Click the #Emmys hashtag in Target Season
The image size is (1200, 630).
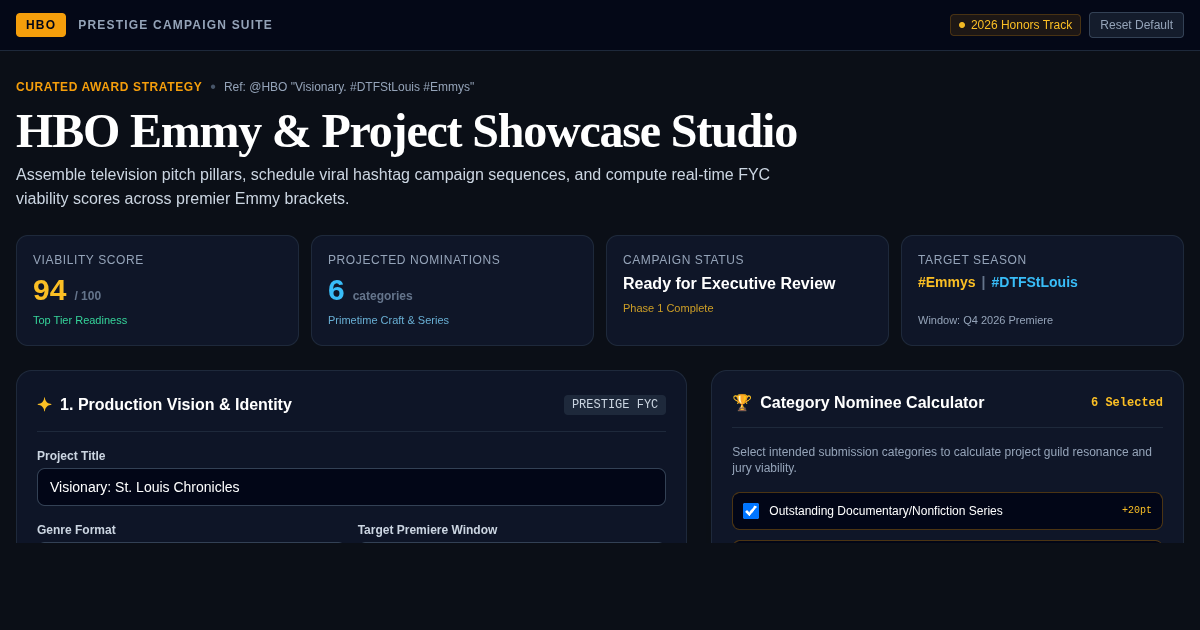click(x=946, y=282)
